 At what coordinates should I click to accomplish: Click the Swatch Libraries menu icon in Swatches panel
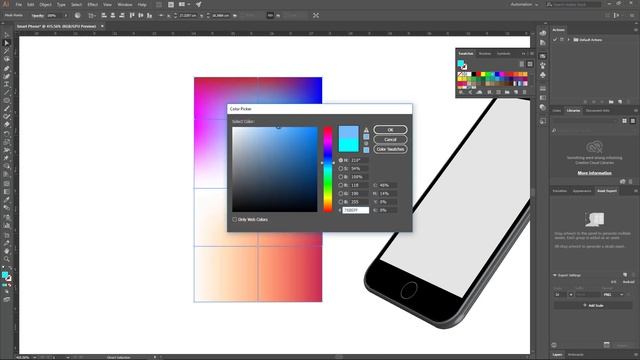point(462,93)
